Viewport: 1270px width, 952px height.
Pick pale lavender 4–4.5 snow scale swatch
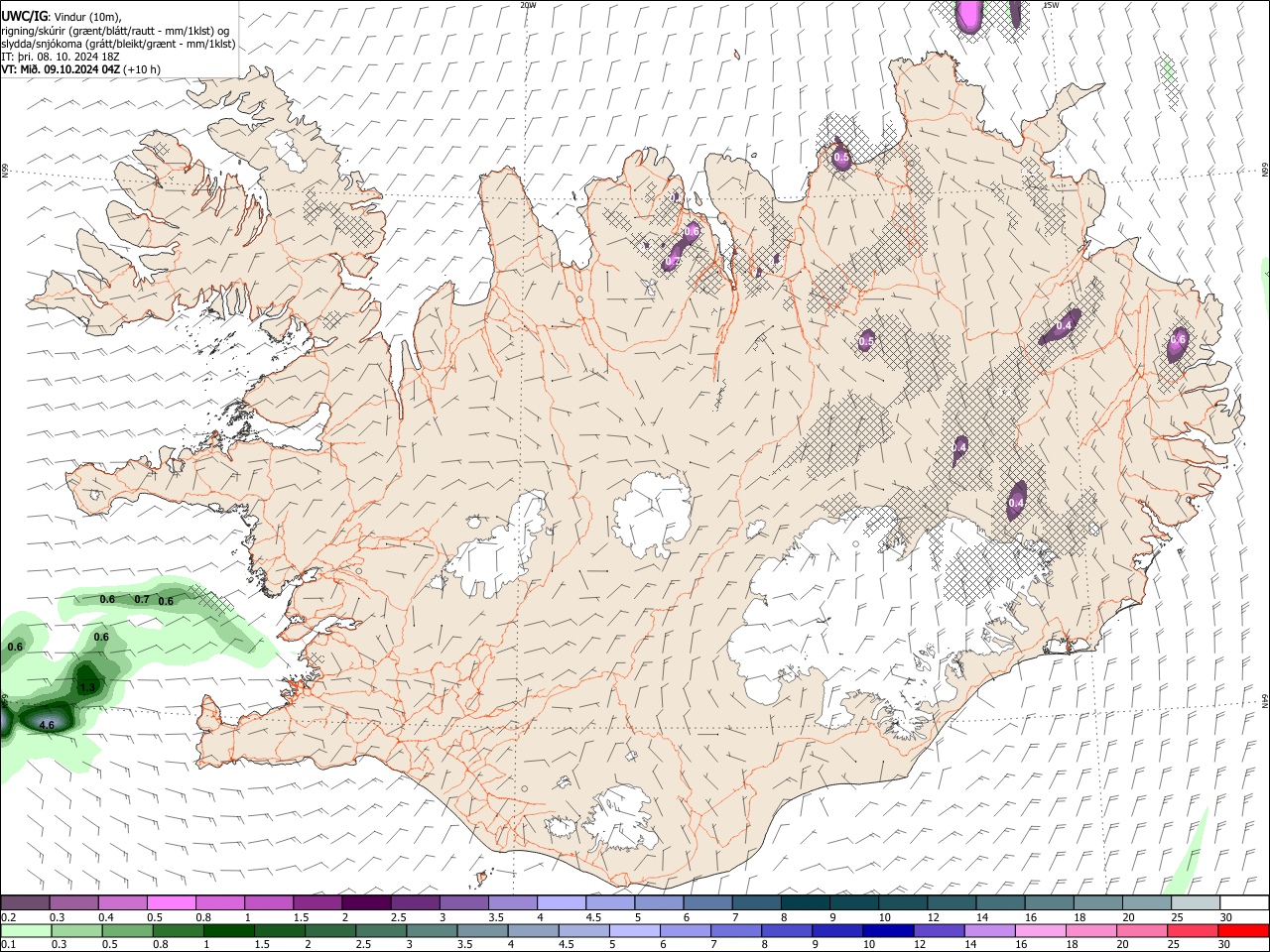click(x=562, y=903)
